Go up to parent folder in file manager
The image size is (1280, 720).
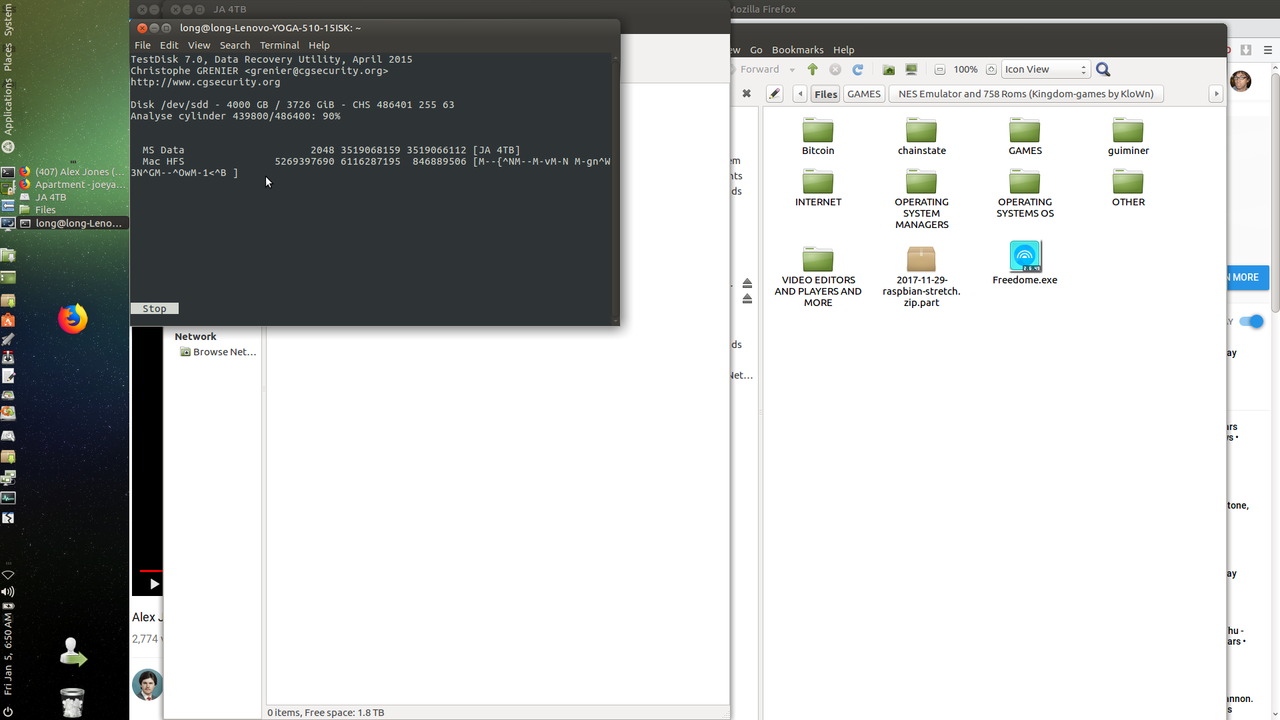[x=812, y=70]
